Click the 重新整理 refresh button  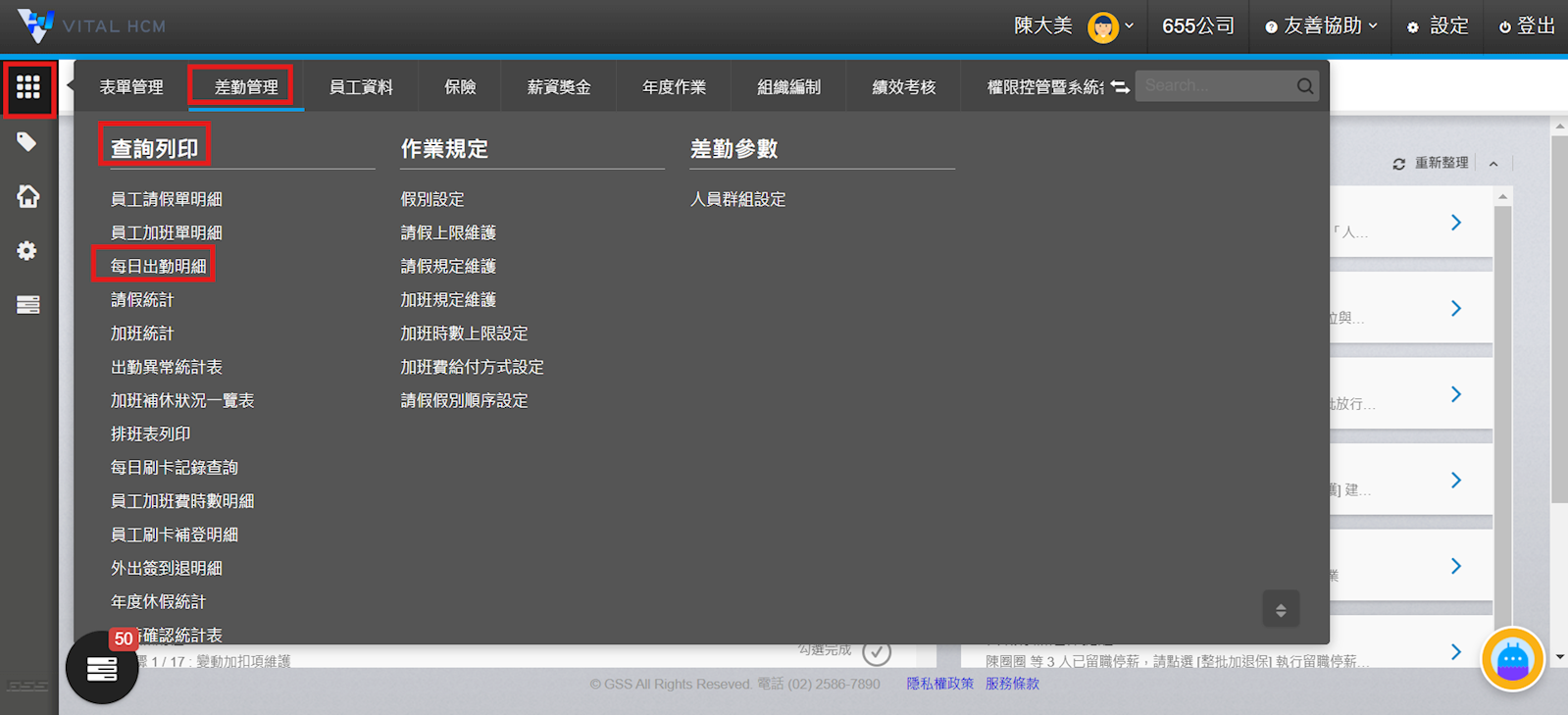[x=1431, y=163]
